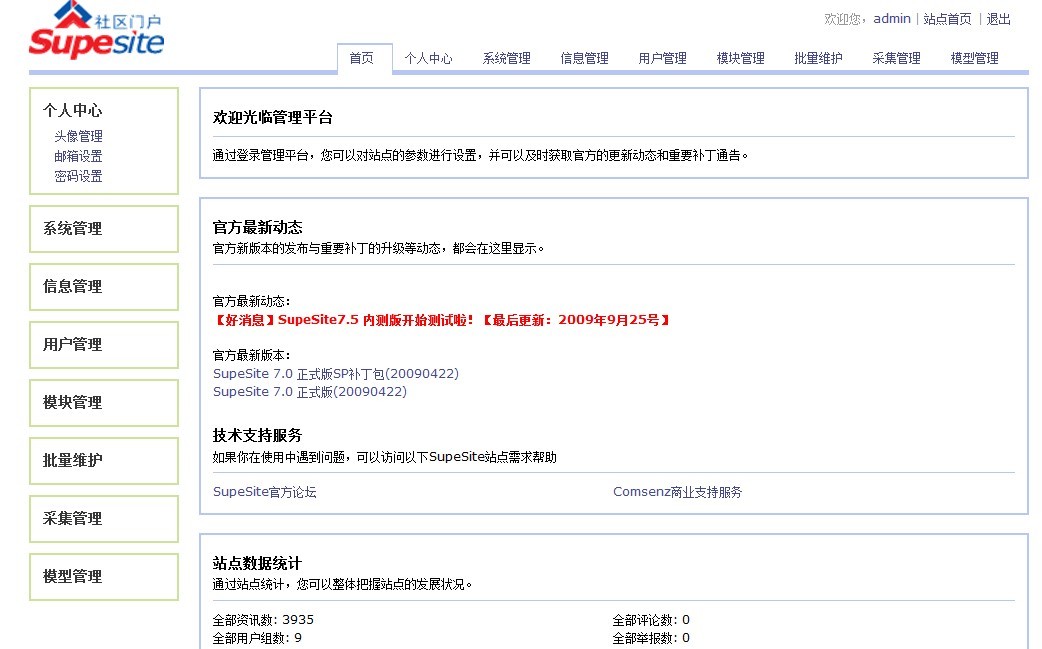The width and height of the screenshot is (1042, 649).
Task: Expand sidebar 用户管理 section
Action: 104,345
